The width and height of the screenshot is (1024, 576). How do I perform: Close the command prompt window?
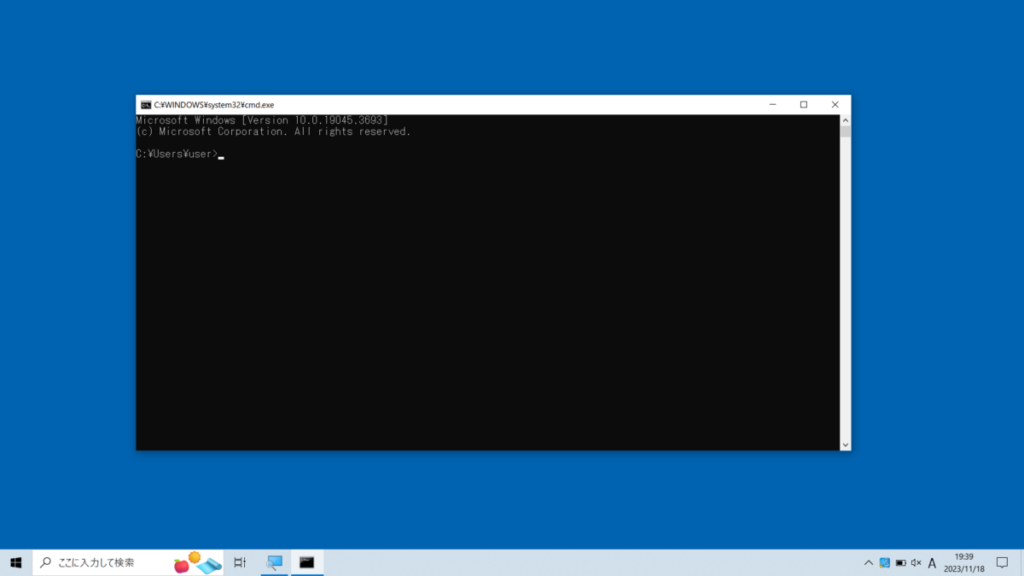835,104
